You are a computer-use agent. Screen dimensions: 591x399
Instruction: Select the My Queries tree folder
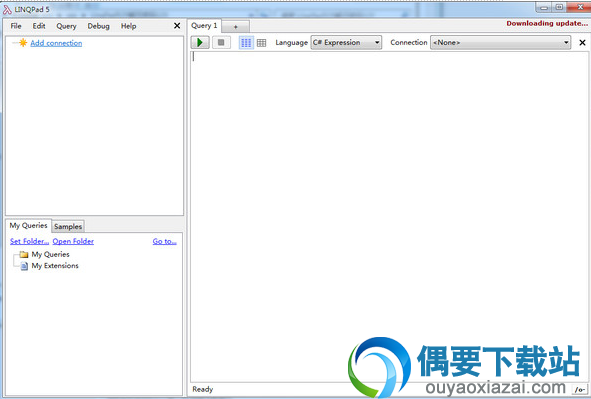point(51,254)
